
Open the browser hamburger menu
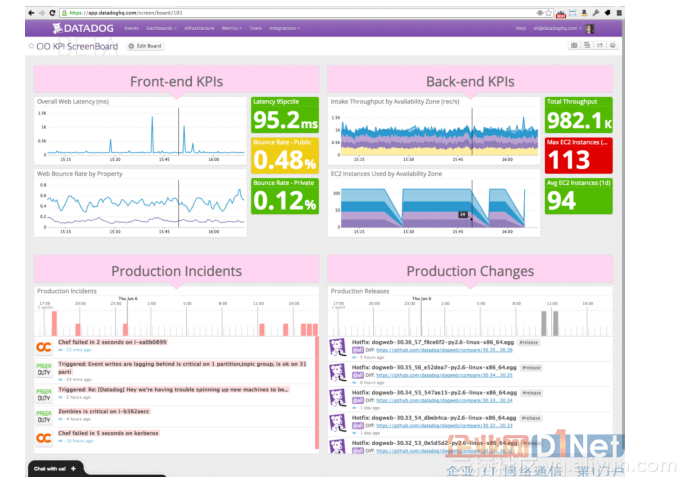(x=619, y=13)
